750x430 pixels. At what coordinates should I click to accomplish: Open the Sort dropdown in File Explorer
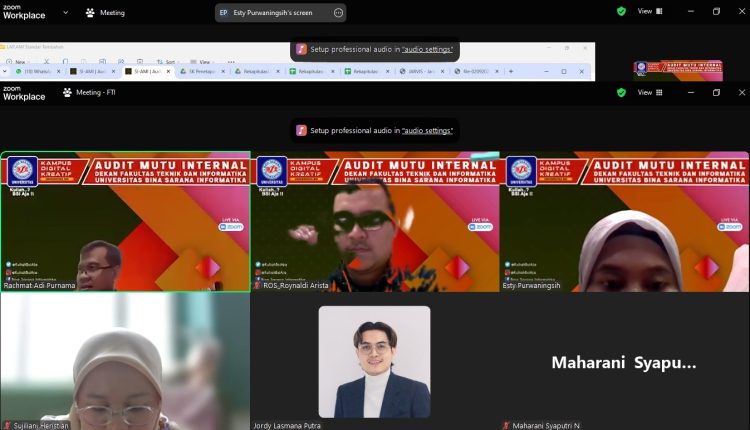click(167, 62)
